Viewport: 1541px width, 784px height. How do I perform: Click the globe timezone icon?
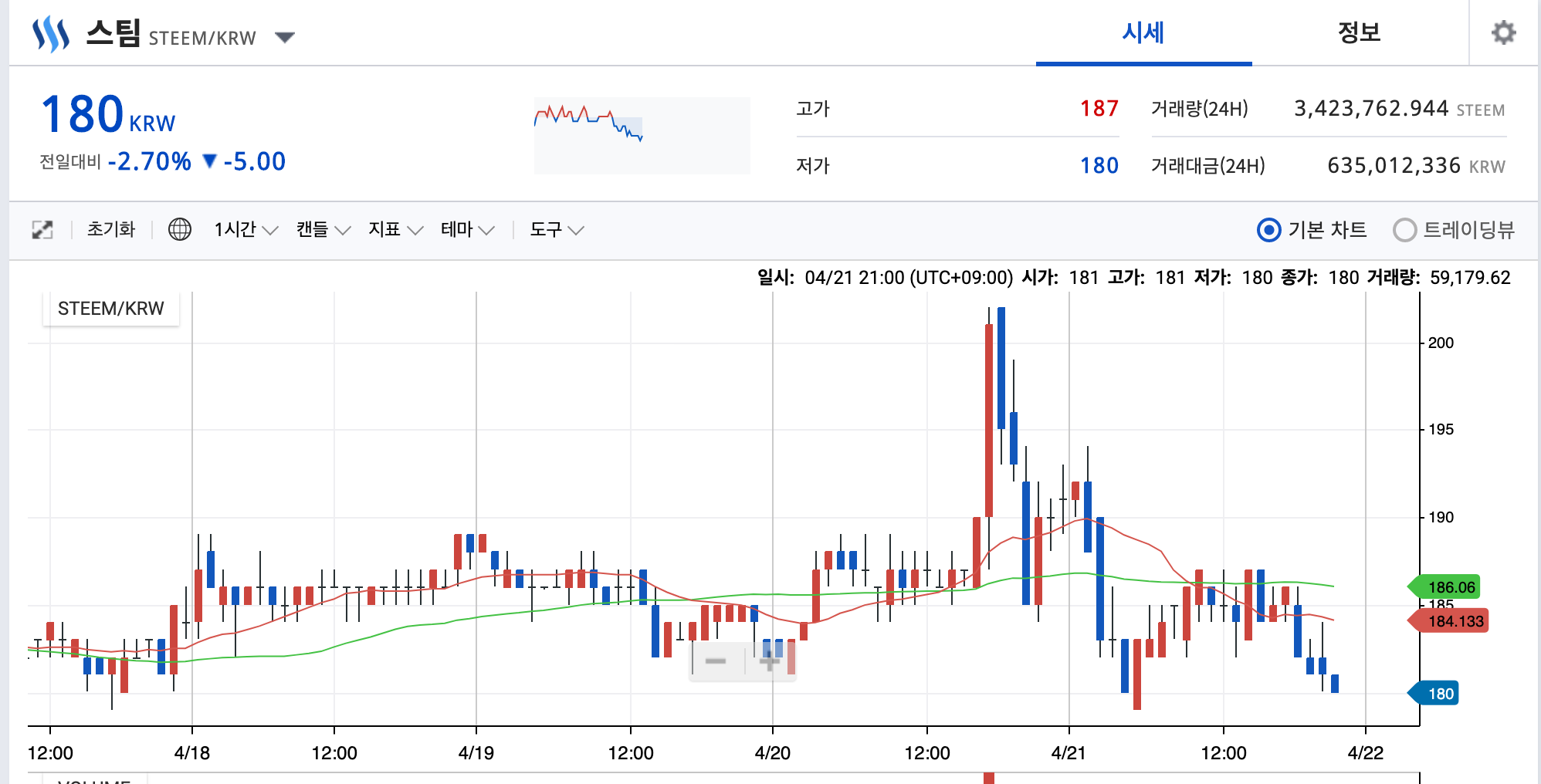coord(180,229)
